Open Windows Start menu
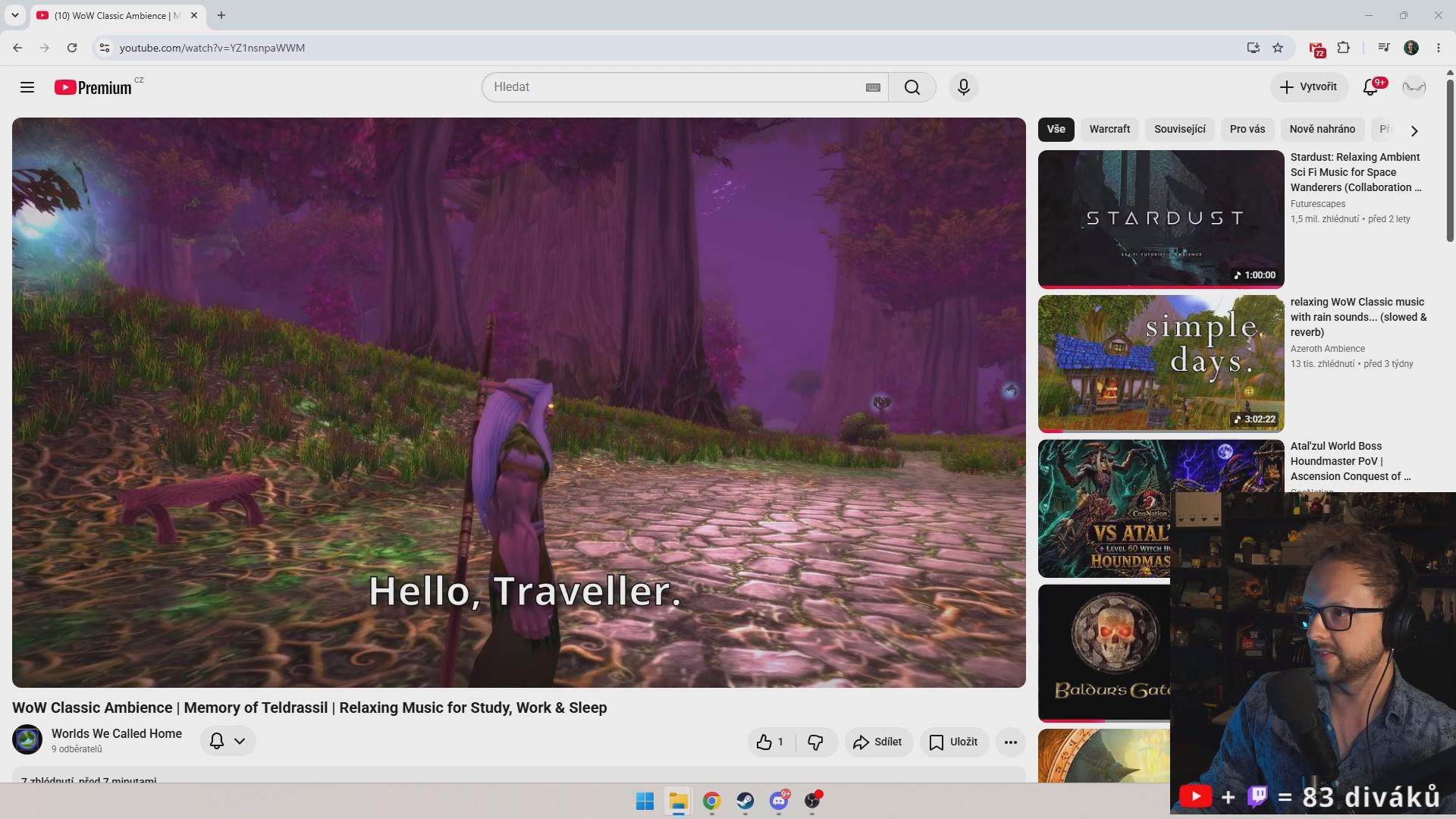The width and height of the screenshot is (1456, 819). (645, 801)
